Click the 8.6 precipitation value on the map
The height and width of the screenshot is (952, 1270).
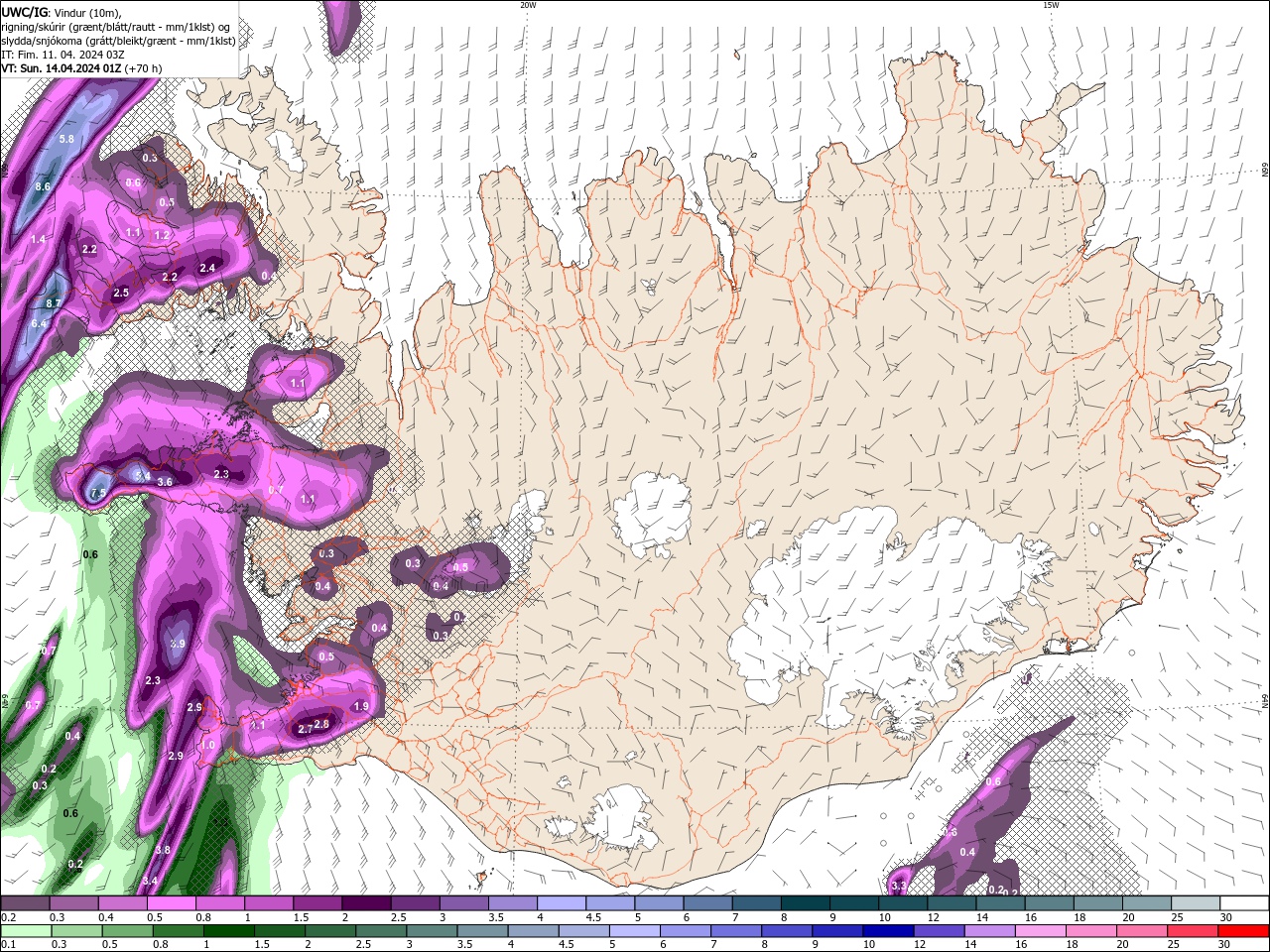pos(43,186)
